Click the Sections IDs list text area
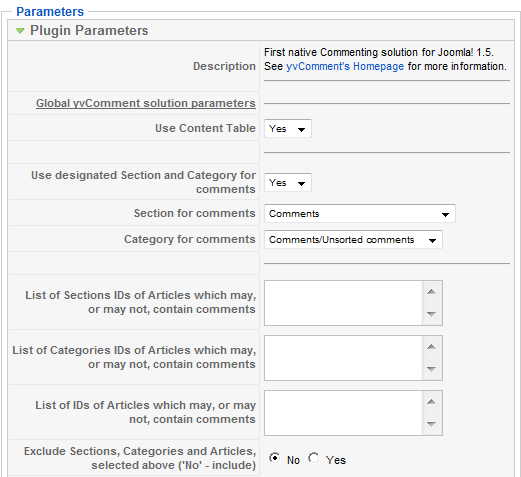The width and height of the screenshot is (521, 477). click(x=343, y=303)
